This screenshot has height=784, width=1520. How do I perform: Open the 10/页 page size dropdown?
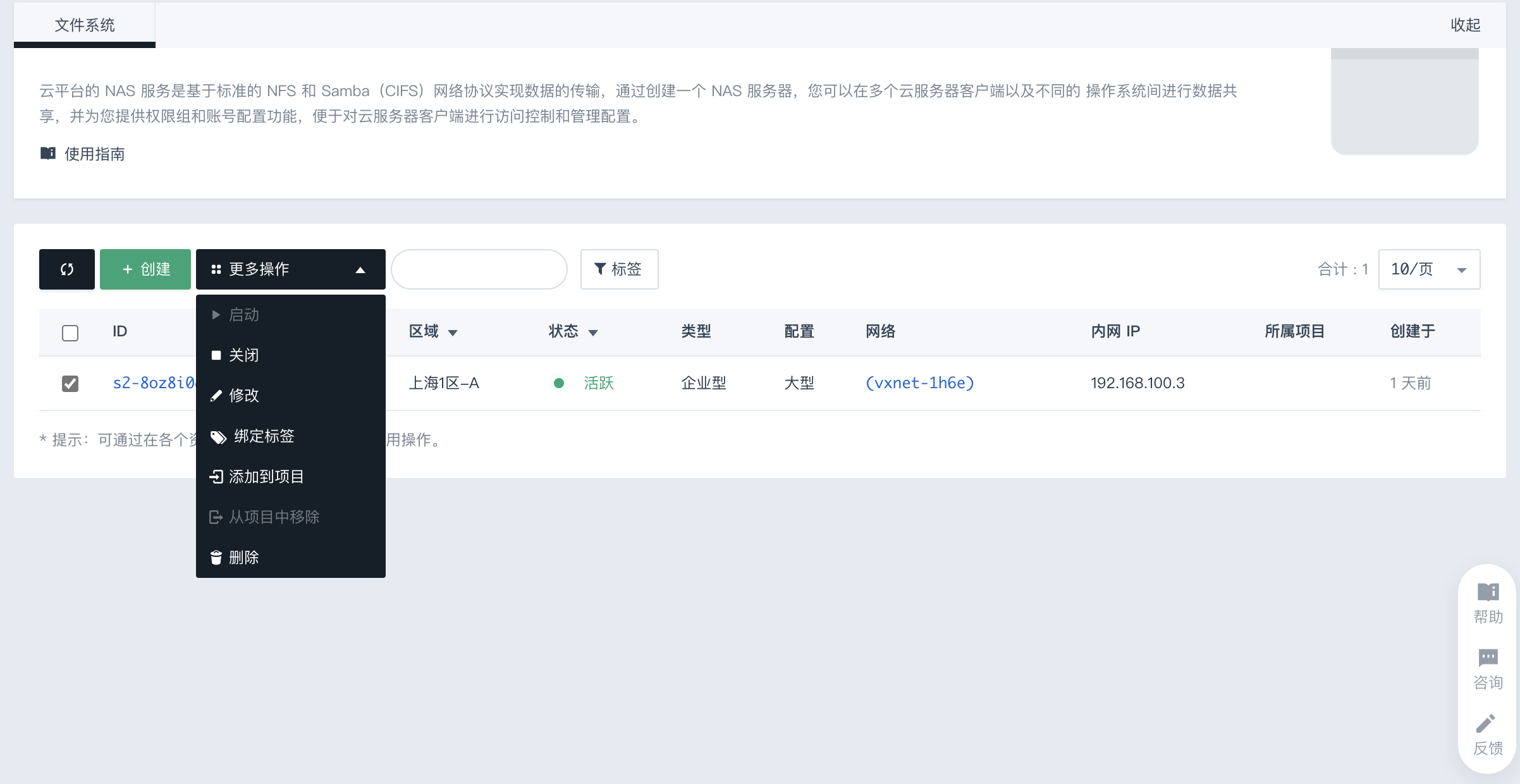point(1428,269)
